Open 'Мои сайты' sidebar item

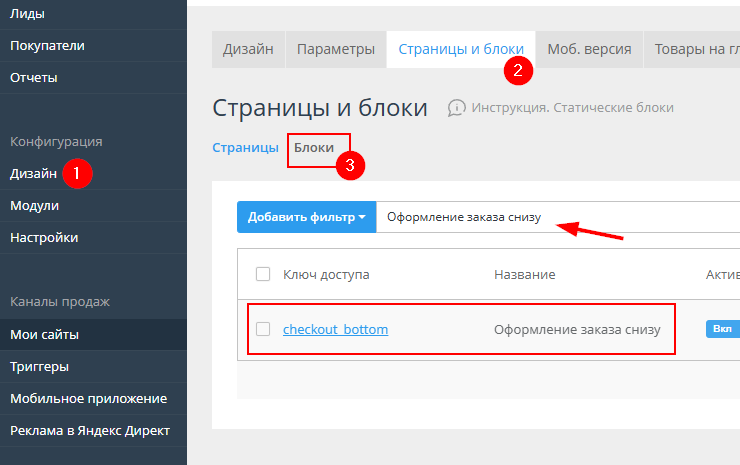click(44, 334)
